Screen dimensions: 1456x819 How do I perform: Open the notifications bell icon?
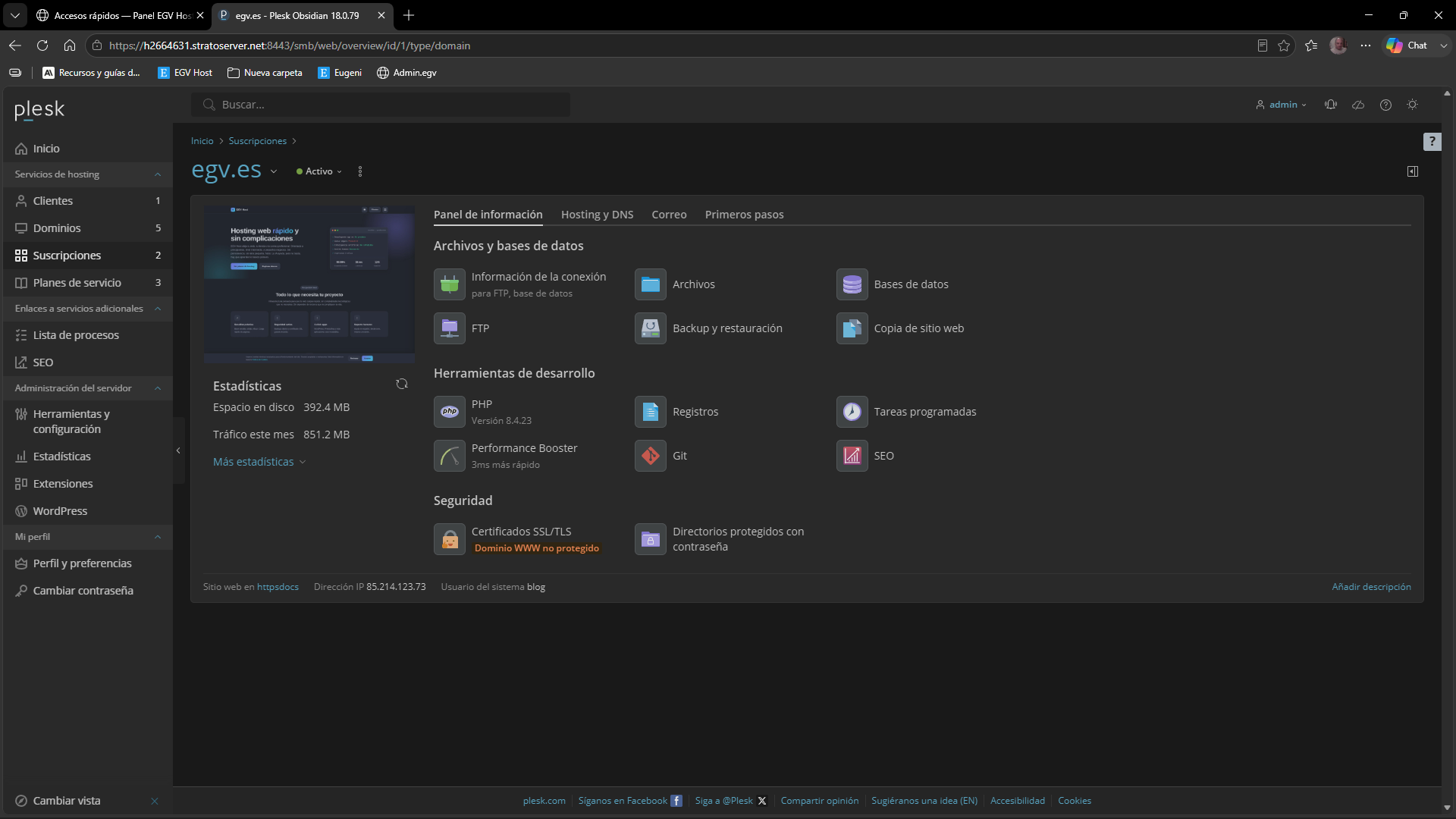pos(1331,105)
